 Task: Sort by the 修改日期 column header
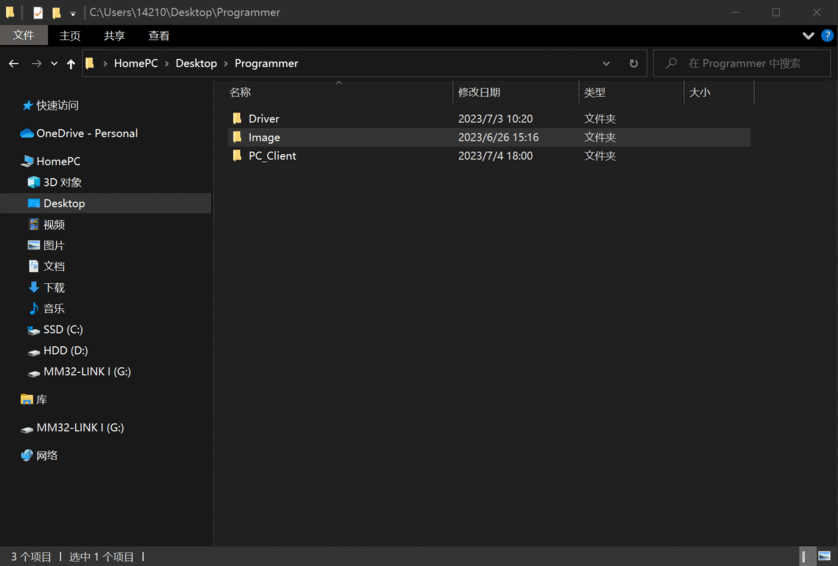pyautogui.click(x=479, y=92)
